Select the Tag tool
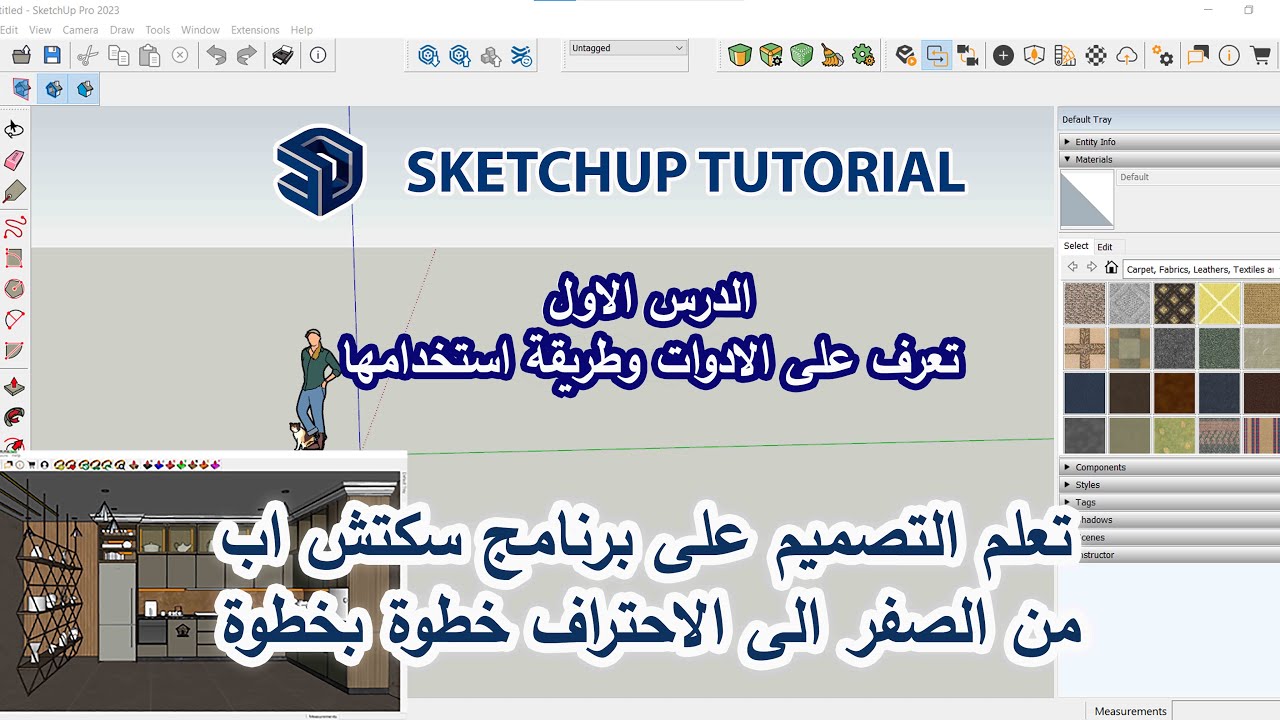The width and height of the screenshot is (1280, 720). pos(14,191)
